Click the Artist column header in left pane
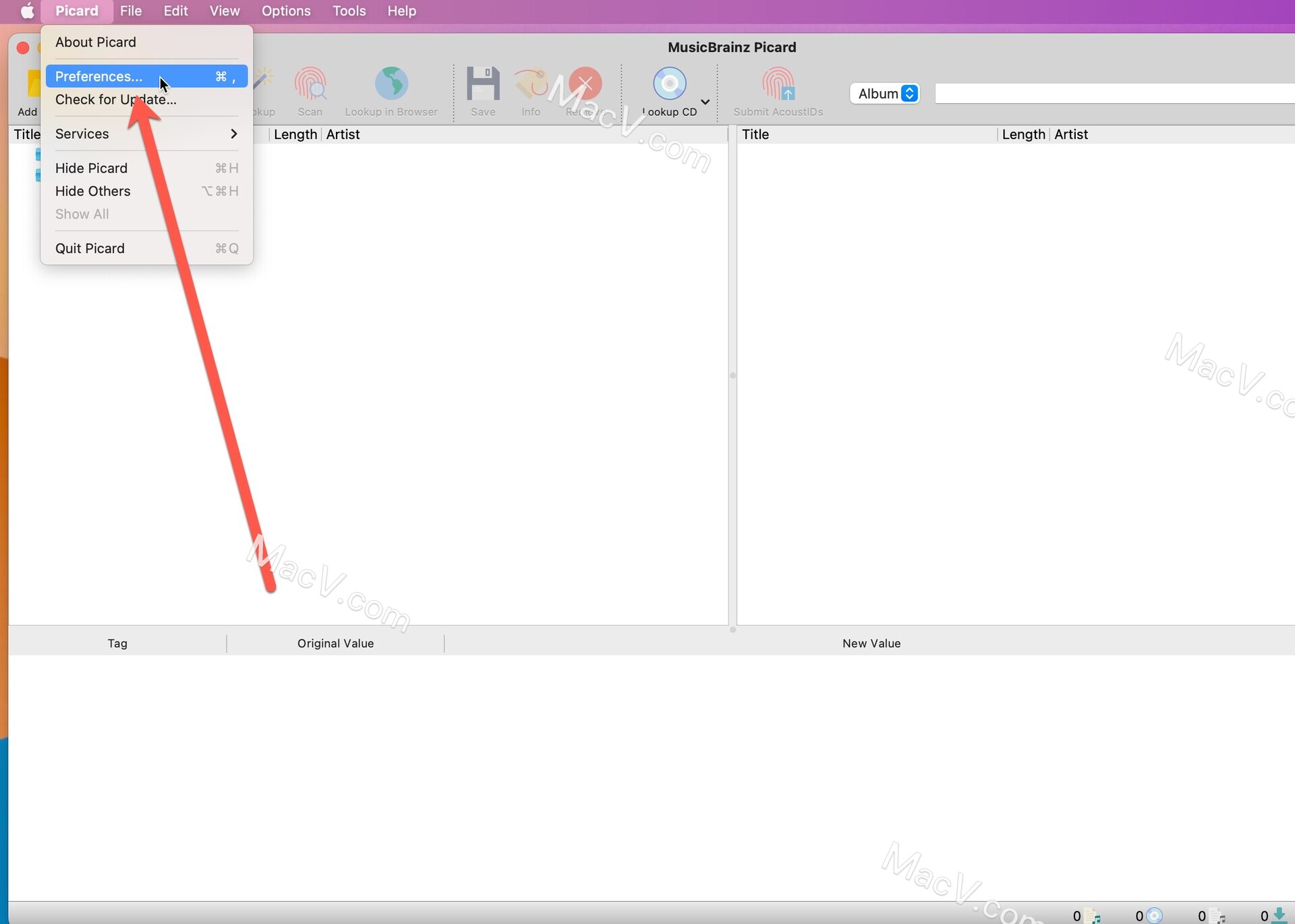1295x924 pixels. pyautogui.click(x=343, y=134)
